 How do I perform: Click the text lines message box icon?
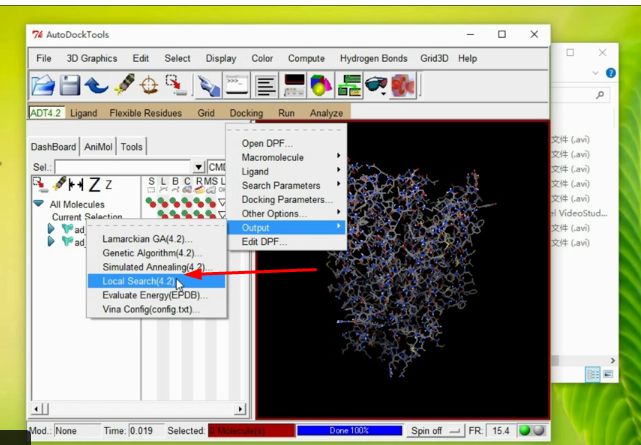tap(266, 86)
